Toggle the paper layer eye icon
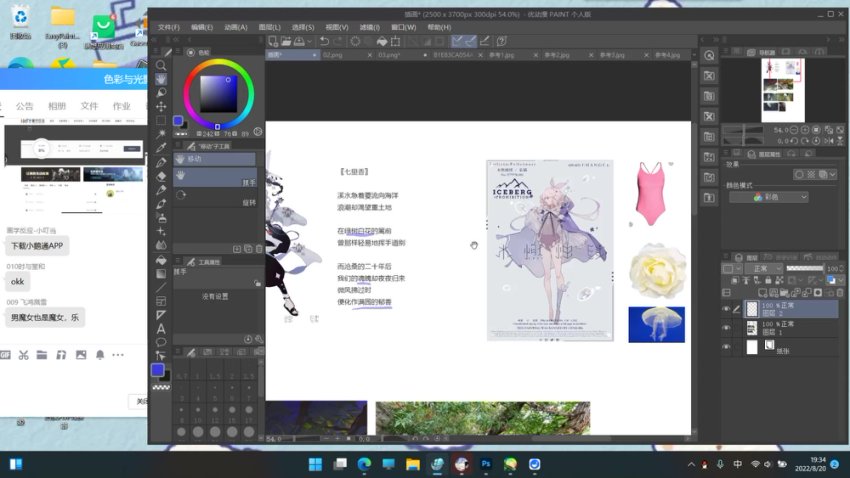850x478 pixels. pyautogui.click(x=727, y=347)
